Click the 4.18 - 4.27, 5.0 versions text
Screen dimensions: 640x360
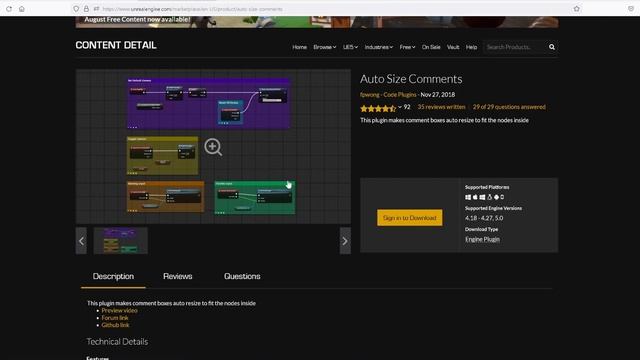point(484,218)
